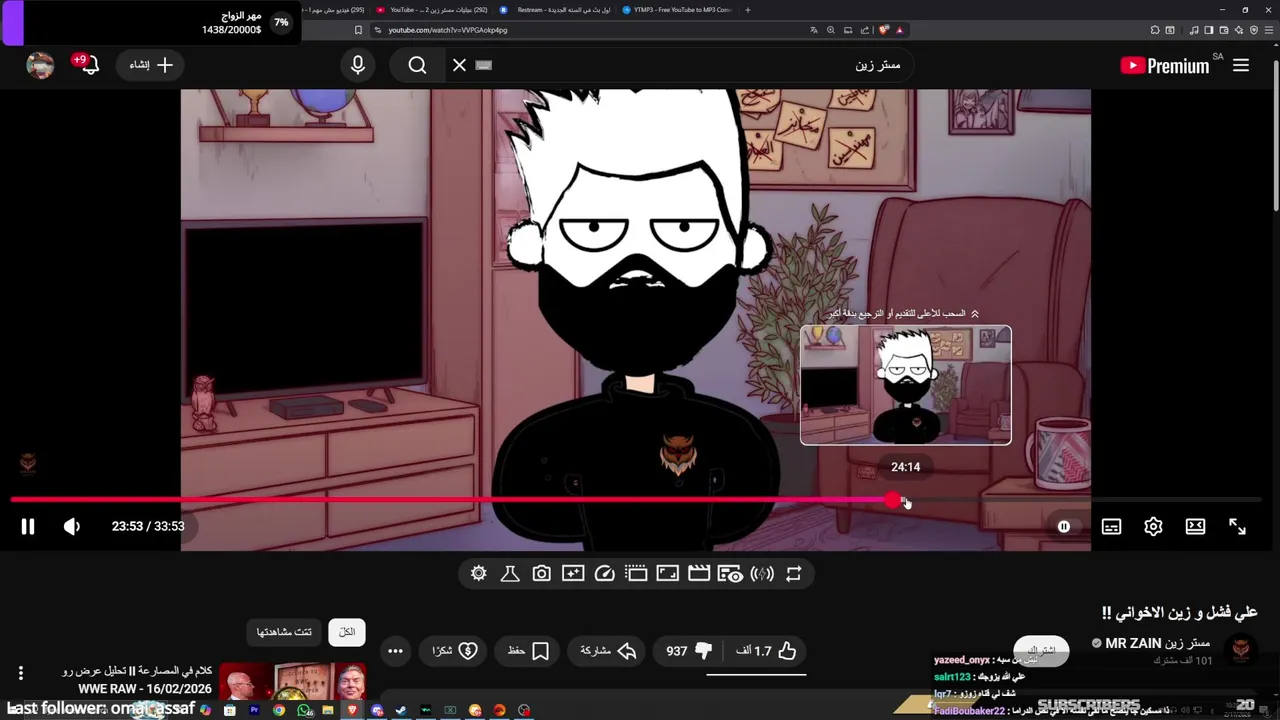Mute the player volume speaker
This screenshot has width=1280, height=720.
[x=72, y=526]
